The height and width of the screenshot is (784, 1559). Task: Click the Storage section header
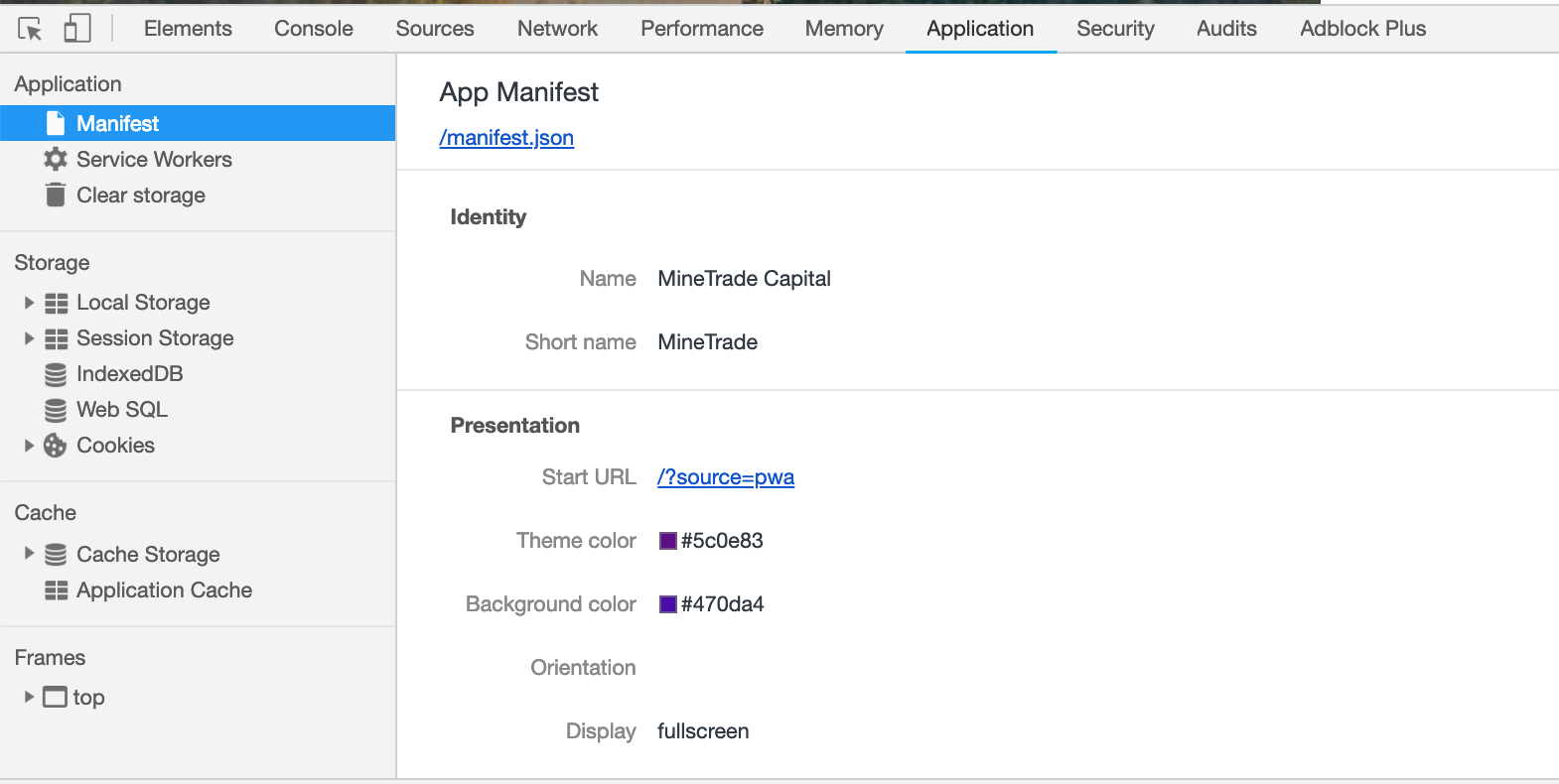click(52, 263)
